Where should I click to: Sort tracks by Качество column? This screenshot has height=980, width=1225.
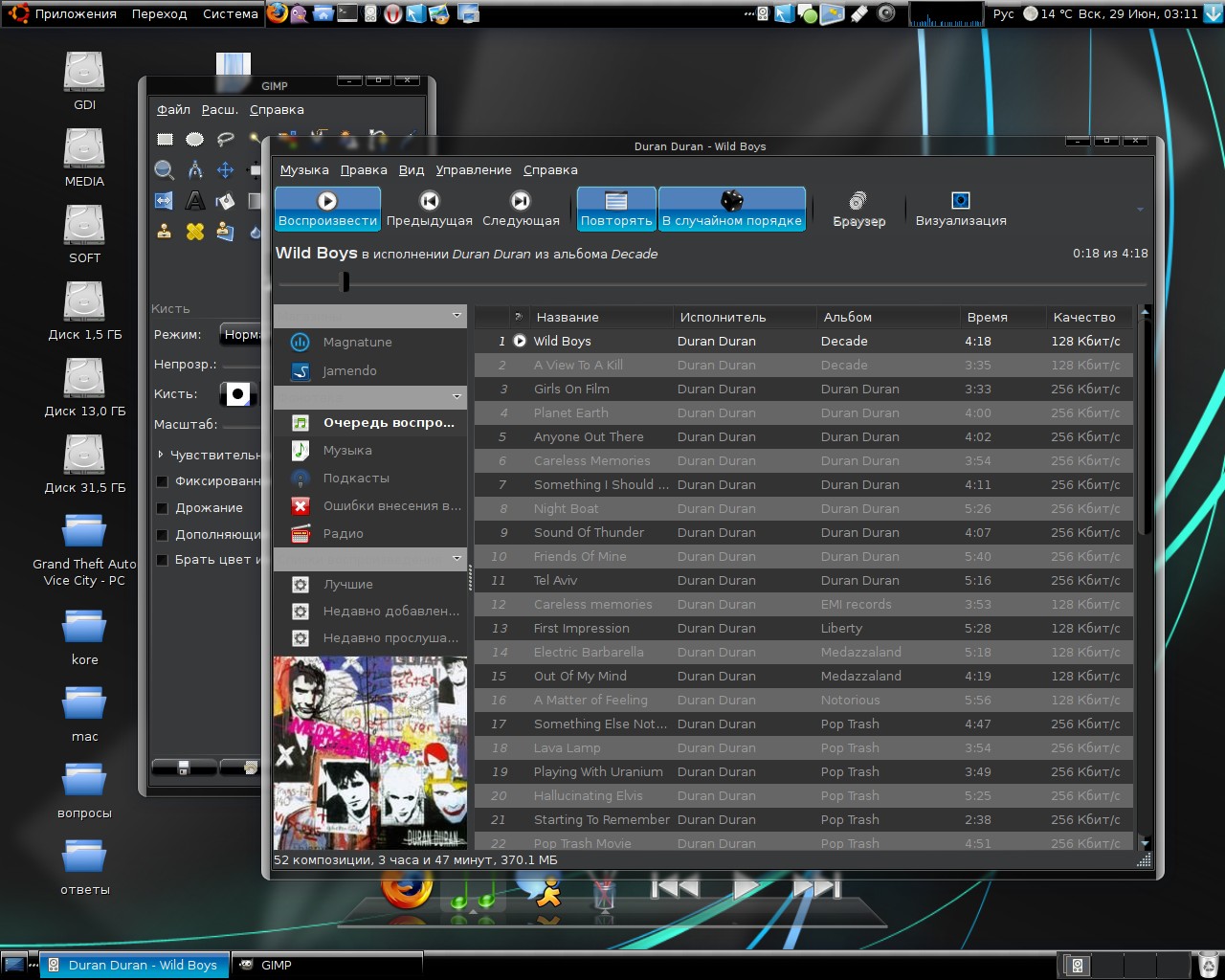pos(1090,317)
